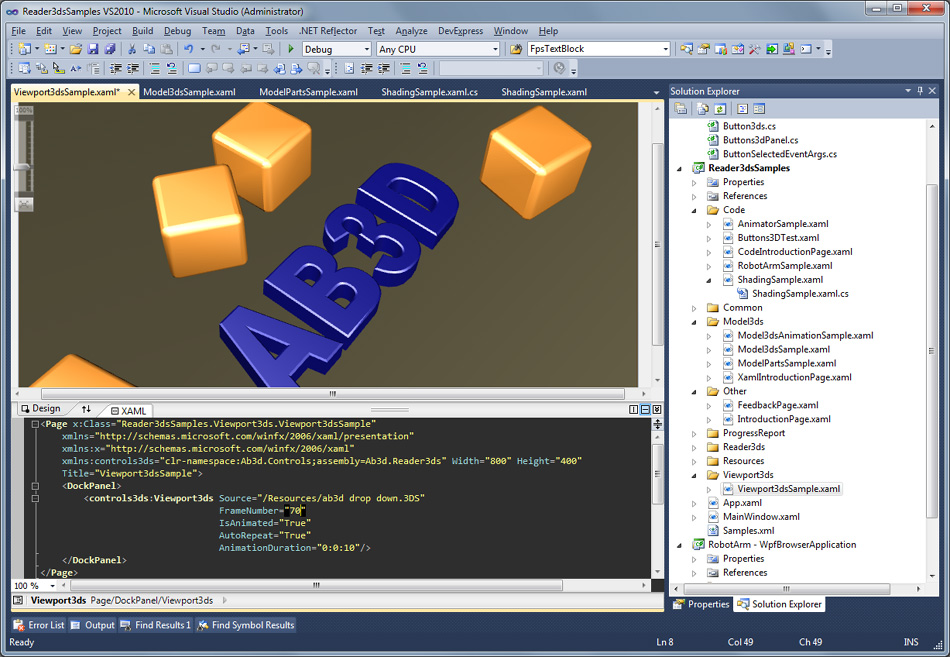Open the DevExpress menu
The height and width of the screenshot is (657, 950).
(x=460, y=31)
